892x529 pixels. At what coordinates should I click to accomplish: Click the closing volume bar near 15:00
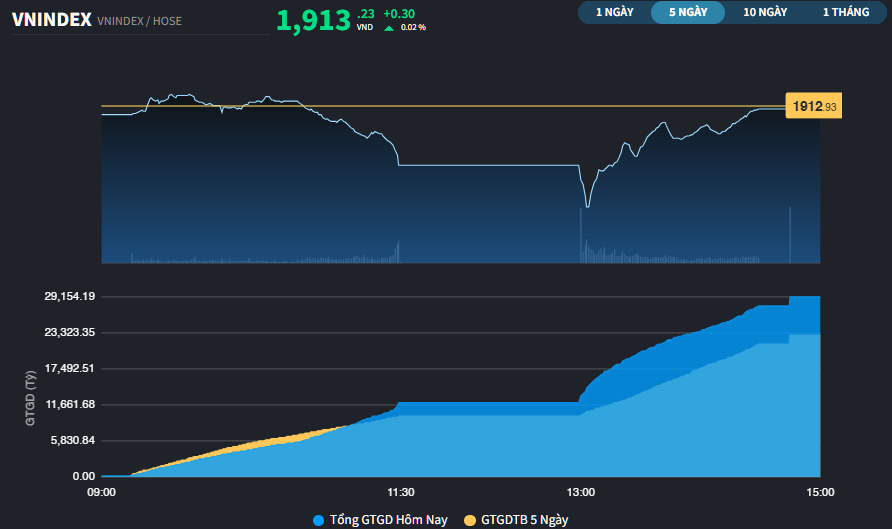(790, 235)
